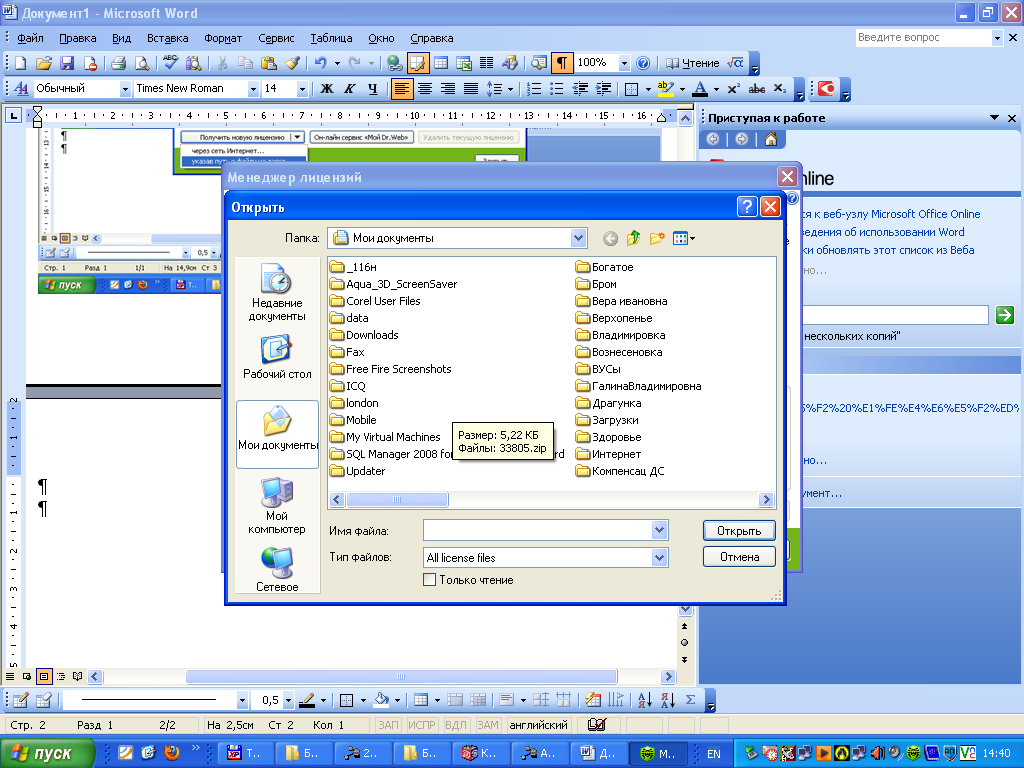Click the Spelling check ABC icon
This screenshot has height=768, width=1024.
click(170, 63)
